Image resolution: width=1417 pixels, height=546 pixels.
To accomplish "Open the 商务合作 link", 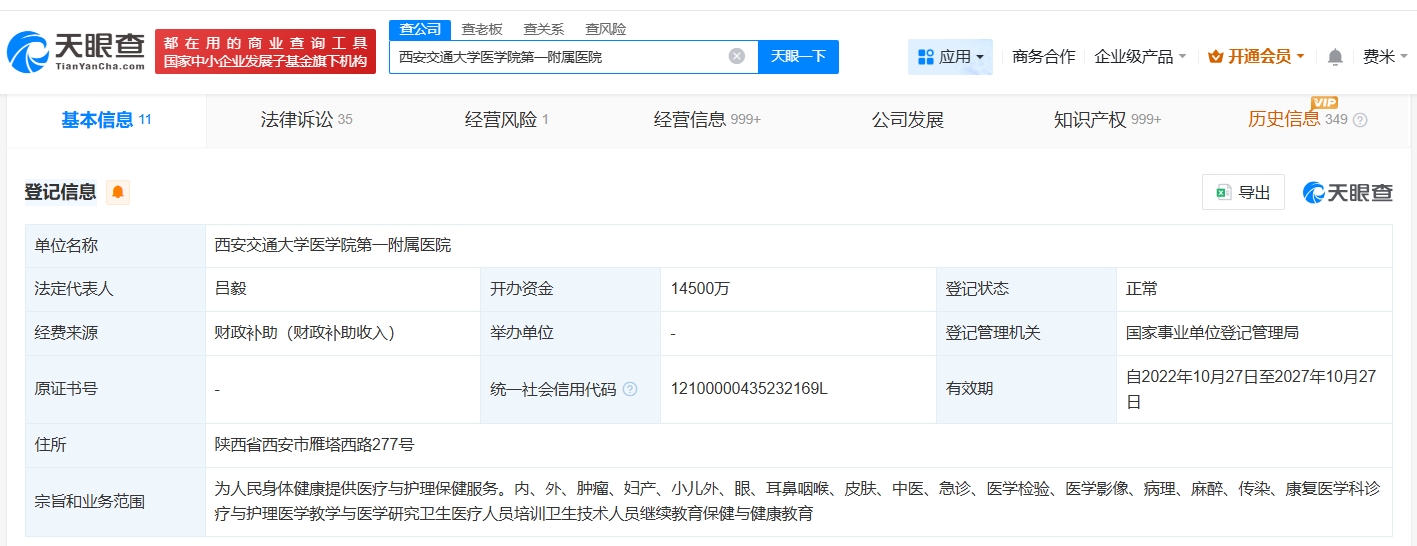I will click(1044, 57).
